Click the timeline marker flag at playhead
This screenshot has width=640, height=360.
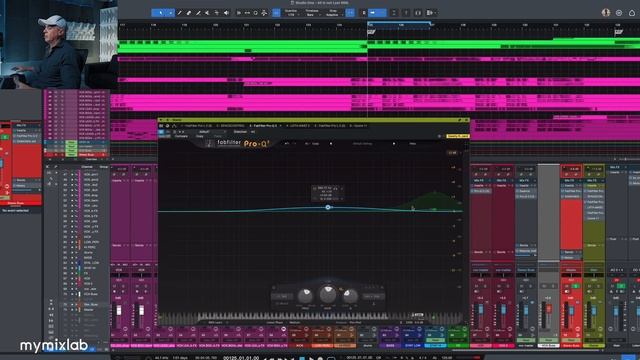pyautogui.click(x=371, y=31)
